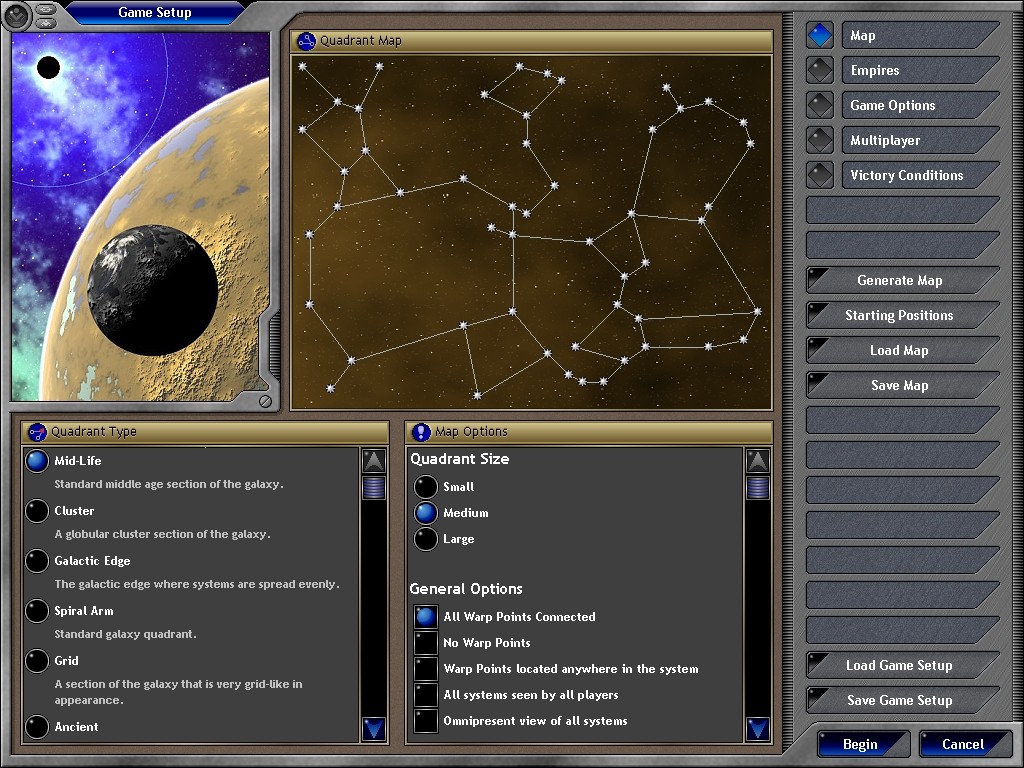The image size is (1024, 768).
Task: Click the Multiplayer diamond icon
Action: (x=820, y=141)
